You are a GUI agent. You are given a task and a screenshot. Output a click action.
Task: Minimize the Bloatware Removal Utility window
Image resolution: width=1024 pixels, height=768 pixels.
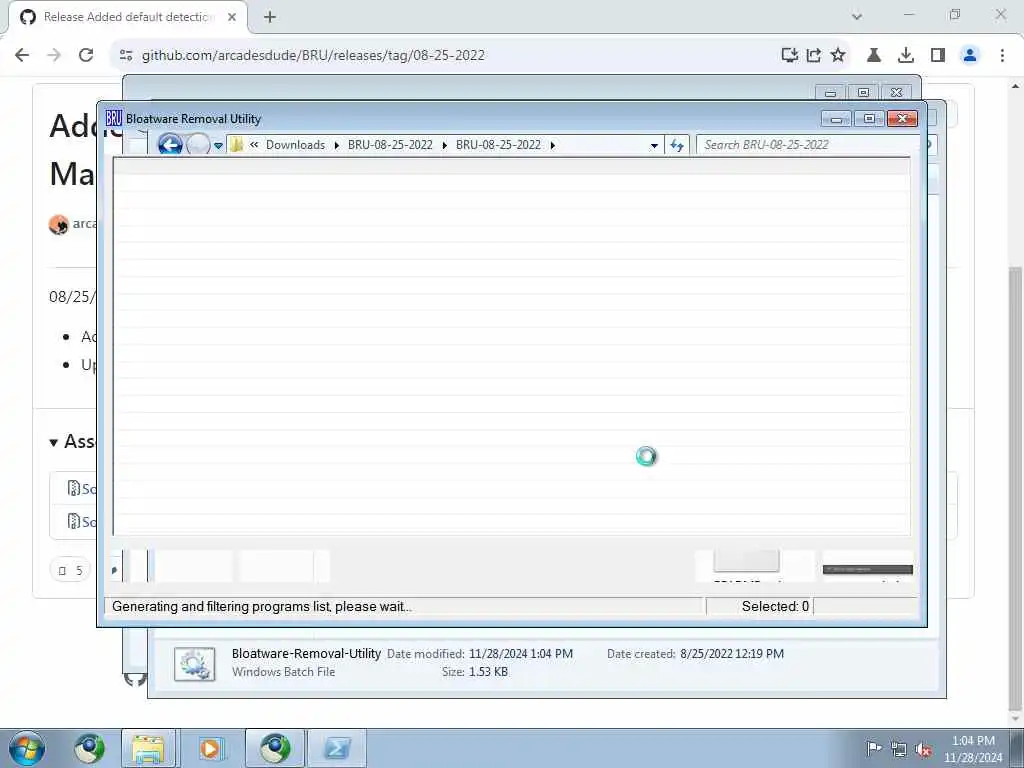pyautogui.click(x=836, y=118)
